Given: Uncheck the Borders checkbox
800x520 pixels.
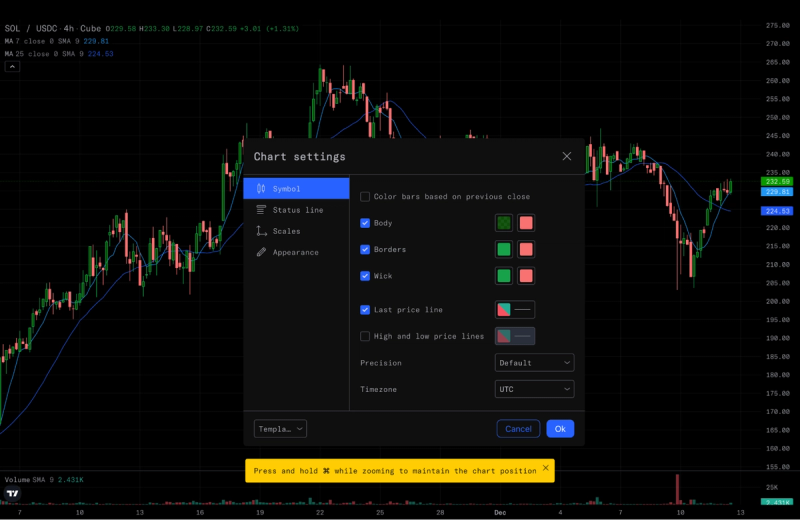Looking at the screenshot, I should pos(365,250).
